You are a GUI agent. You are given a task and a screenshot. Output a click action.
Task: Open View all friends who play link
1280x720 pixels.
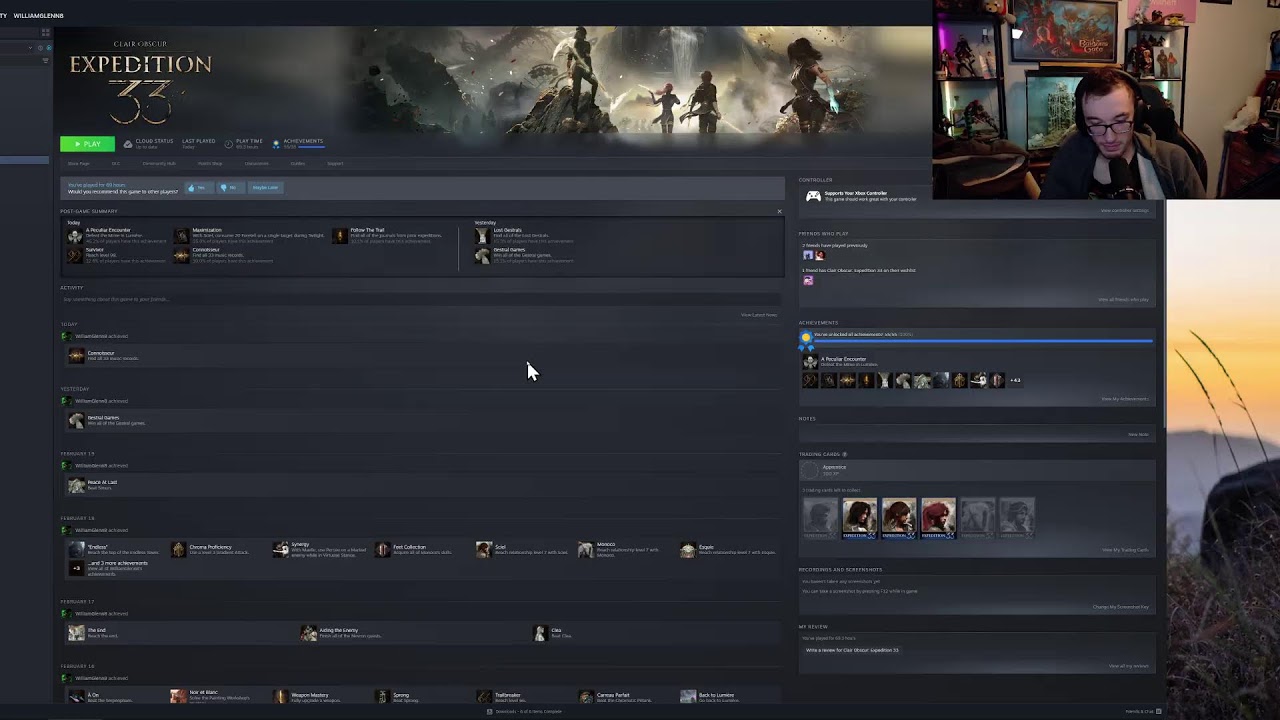point(1123,300)
